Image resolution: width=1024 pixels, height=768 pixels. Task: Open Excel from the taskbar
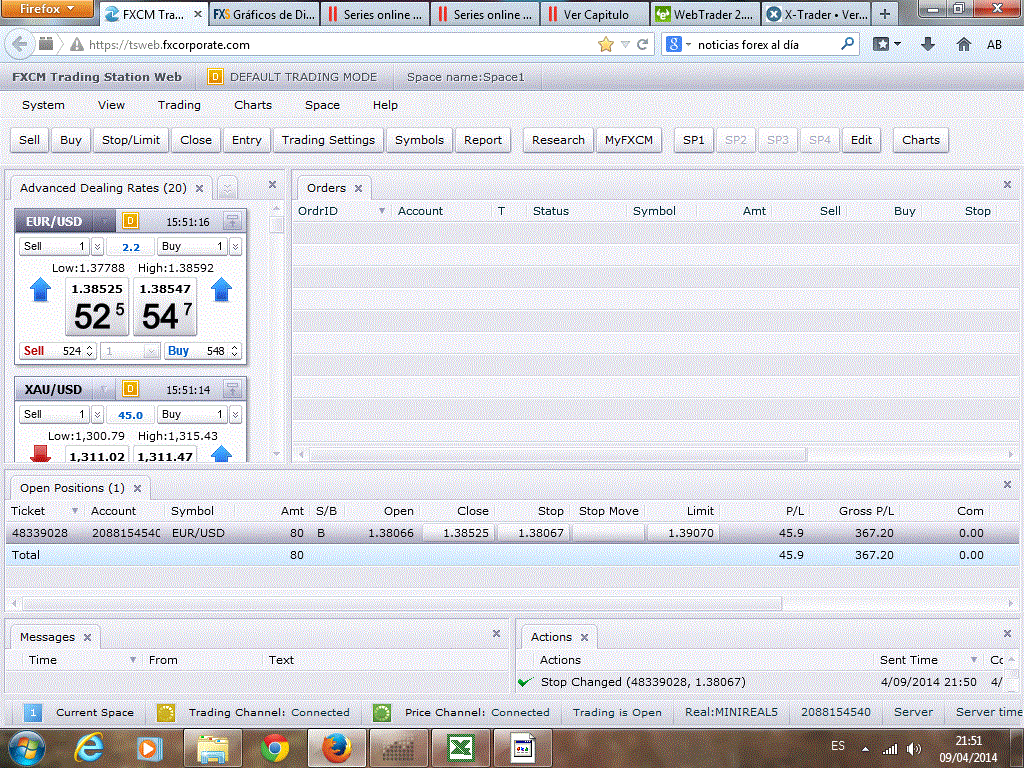click(461, 748)
